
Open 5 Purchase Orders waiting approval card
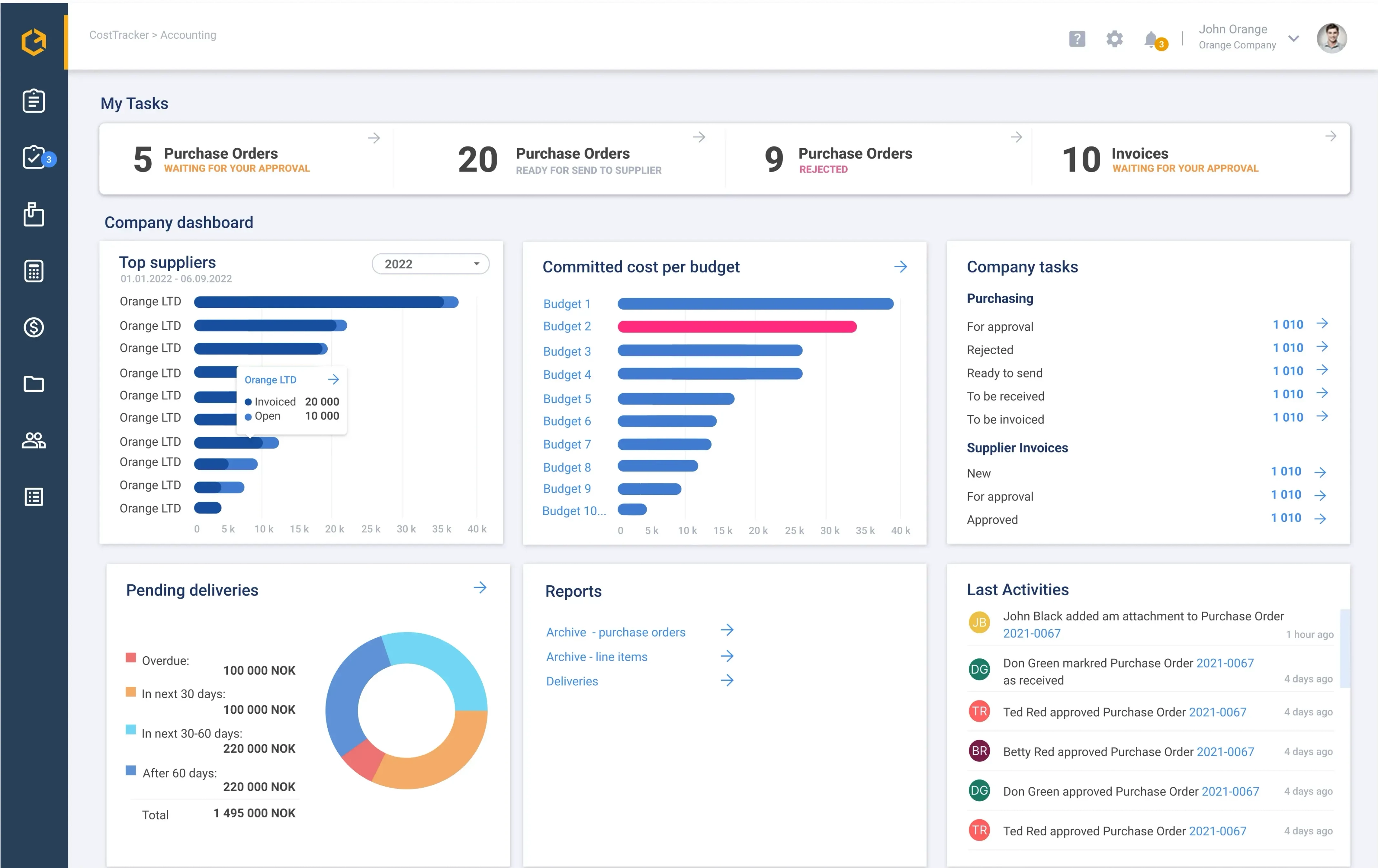247,159
